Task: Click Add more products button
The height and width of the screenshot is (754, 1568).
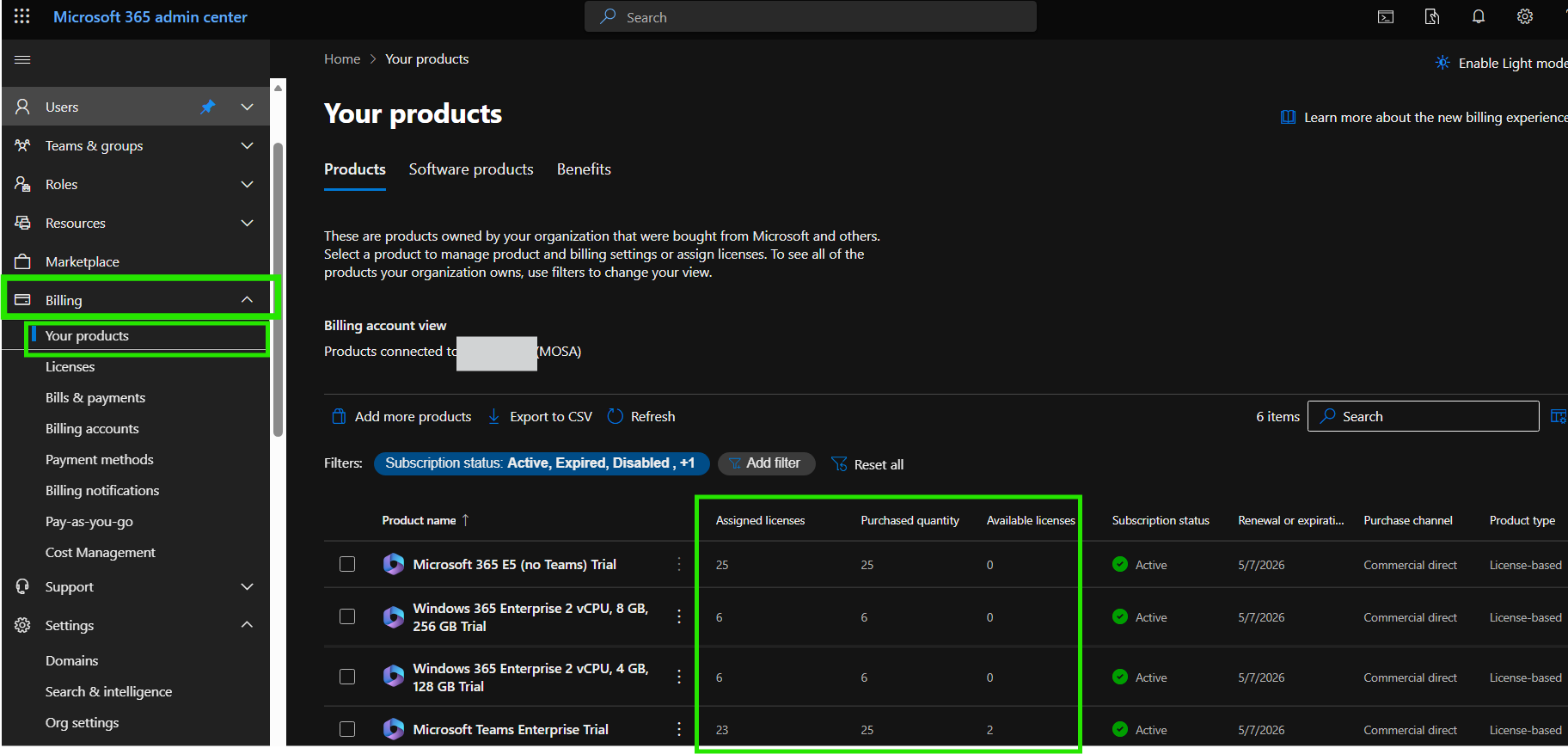Action: click(x=401, y=416)
